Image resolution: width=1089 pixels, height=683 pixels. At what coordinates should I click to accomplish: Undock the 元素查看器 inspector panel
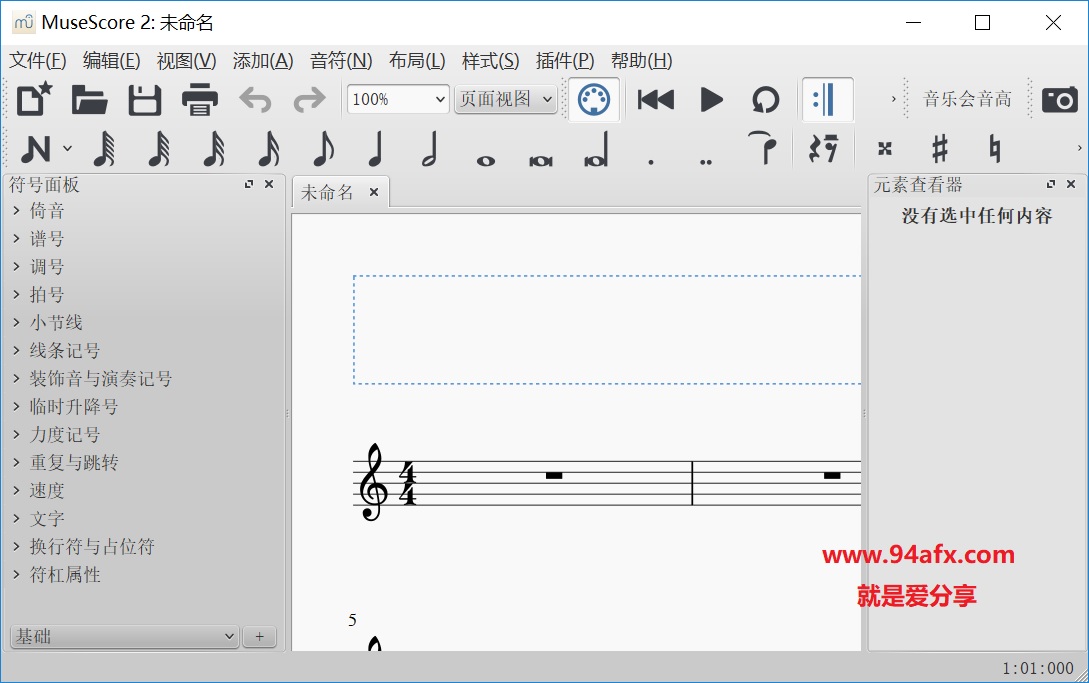point(1051,184)
